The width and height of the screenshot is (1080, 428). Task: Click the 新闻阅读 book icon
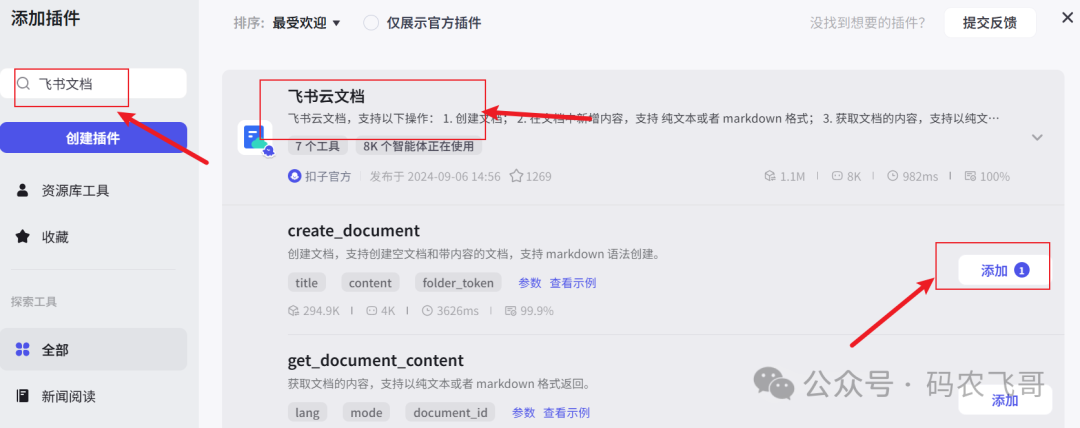[23, 396]
